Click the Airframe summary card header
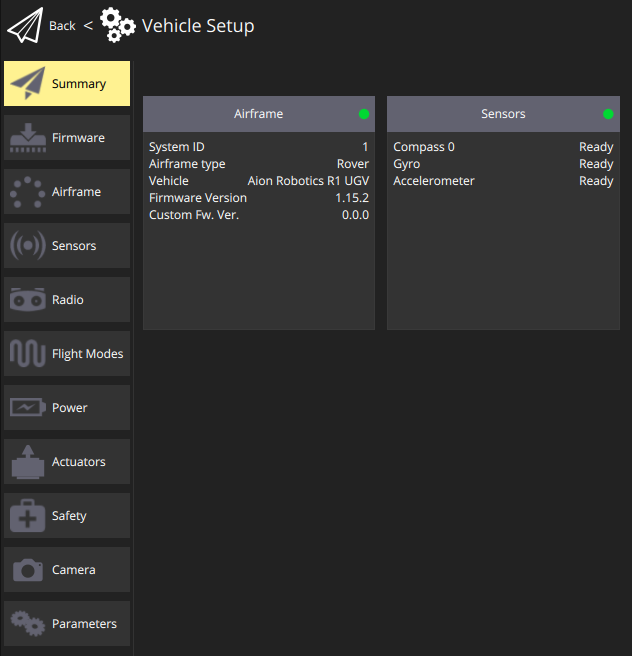 point(259,114)
